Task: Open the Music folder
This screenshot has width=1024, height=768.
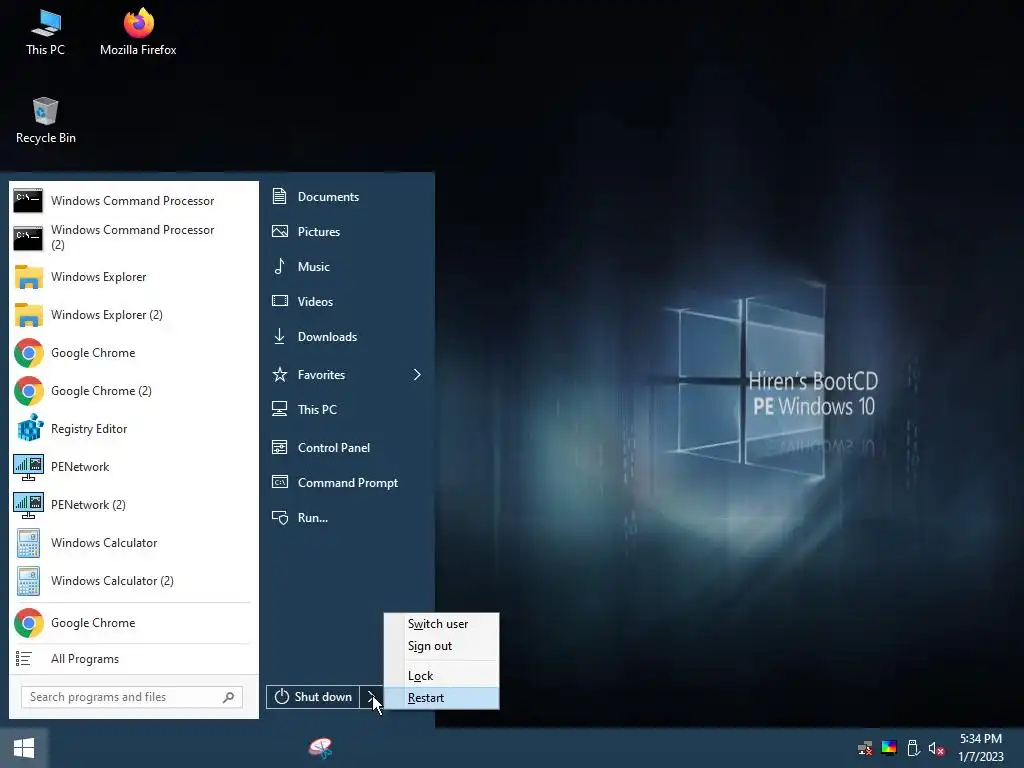Action: click(x=347, y=266)
